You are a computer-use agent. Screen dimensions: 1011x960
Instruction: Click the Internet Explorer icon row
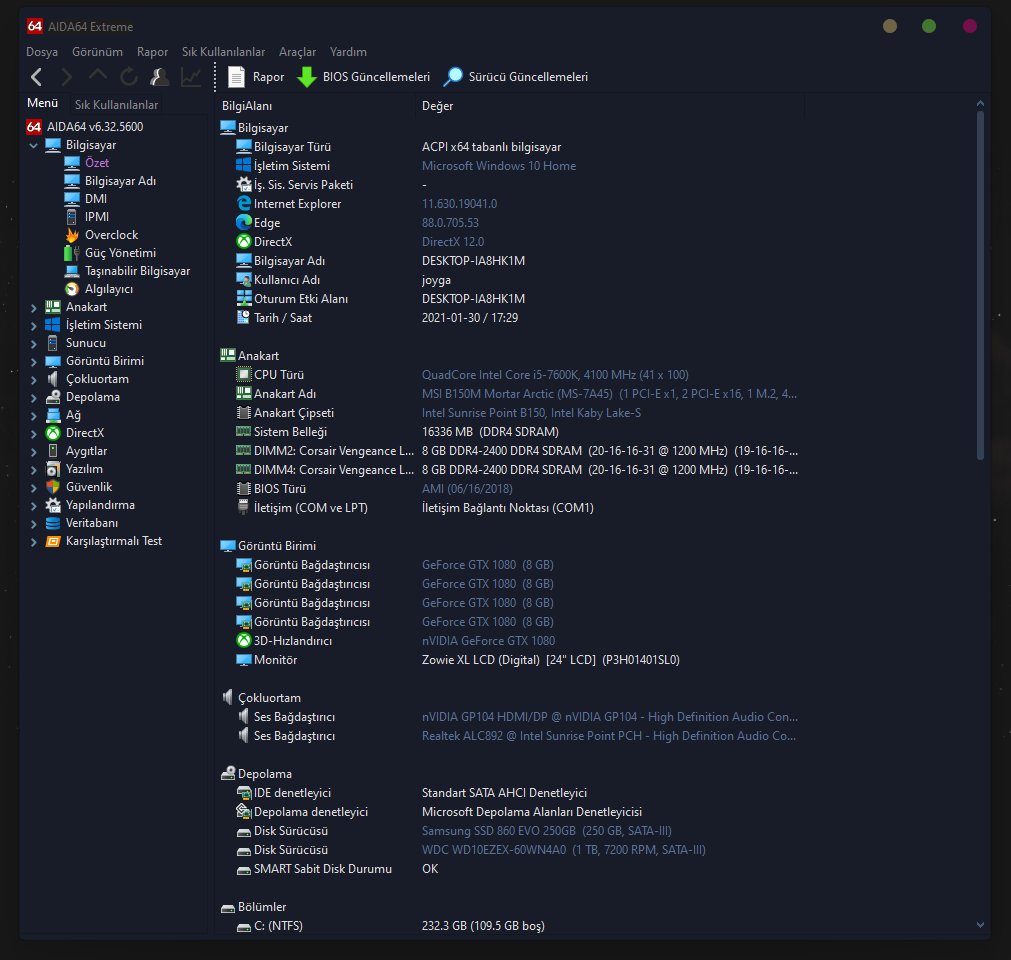point(244,204)
